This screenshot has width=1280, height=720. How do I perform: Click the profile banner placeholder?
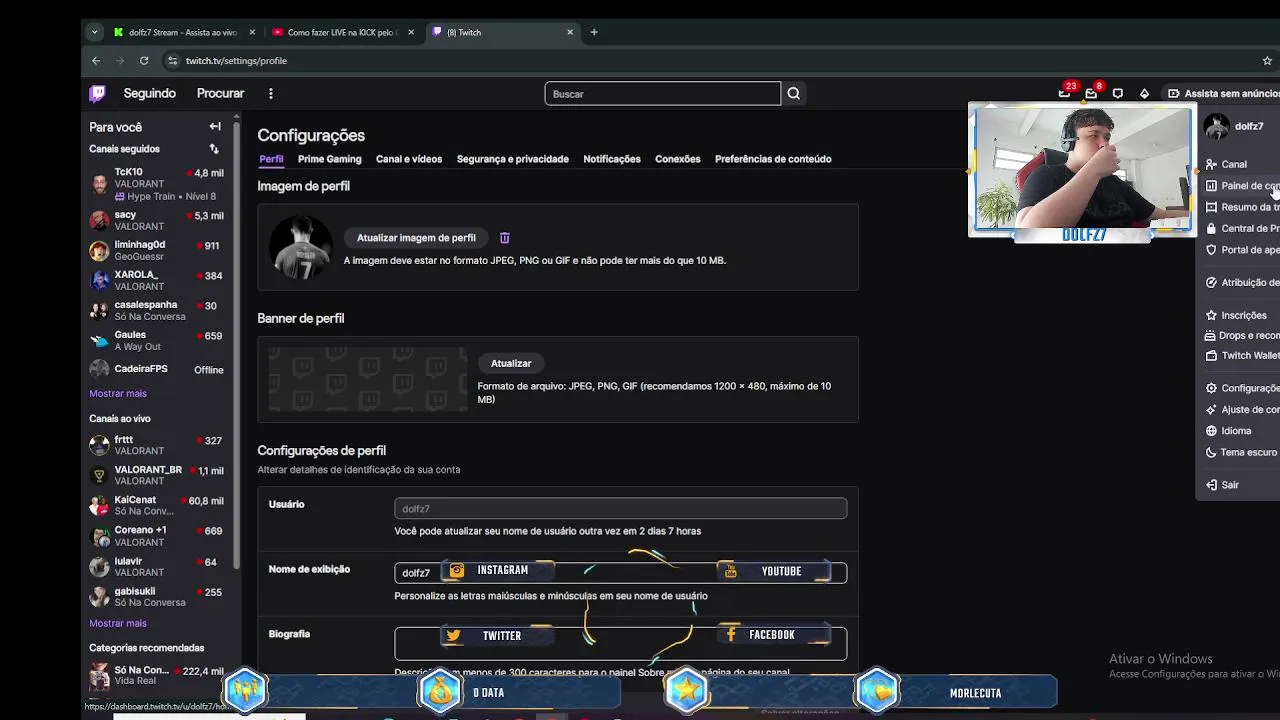(368, 379)
